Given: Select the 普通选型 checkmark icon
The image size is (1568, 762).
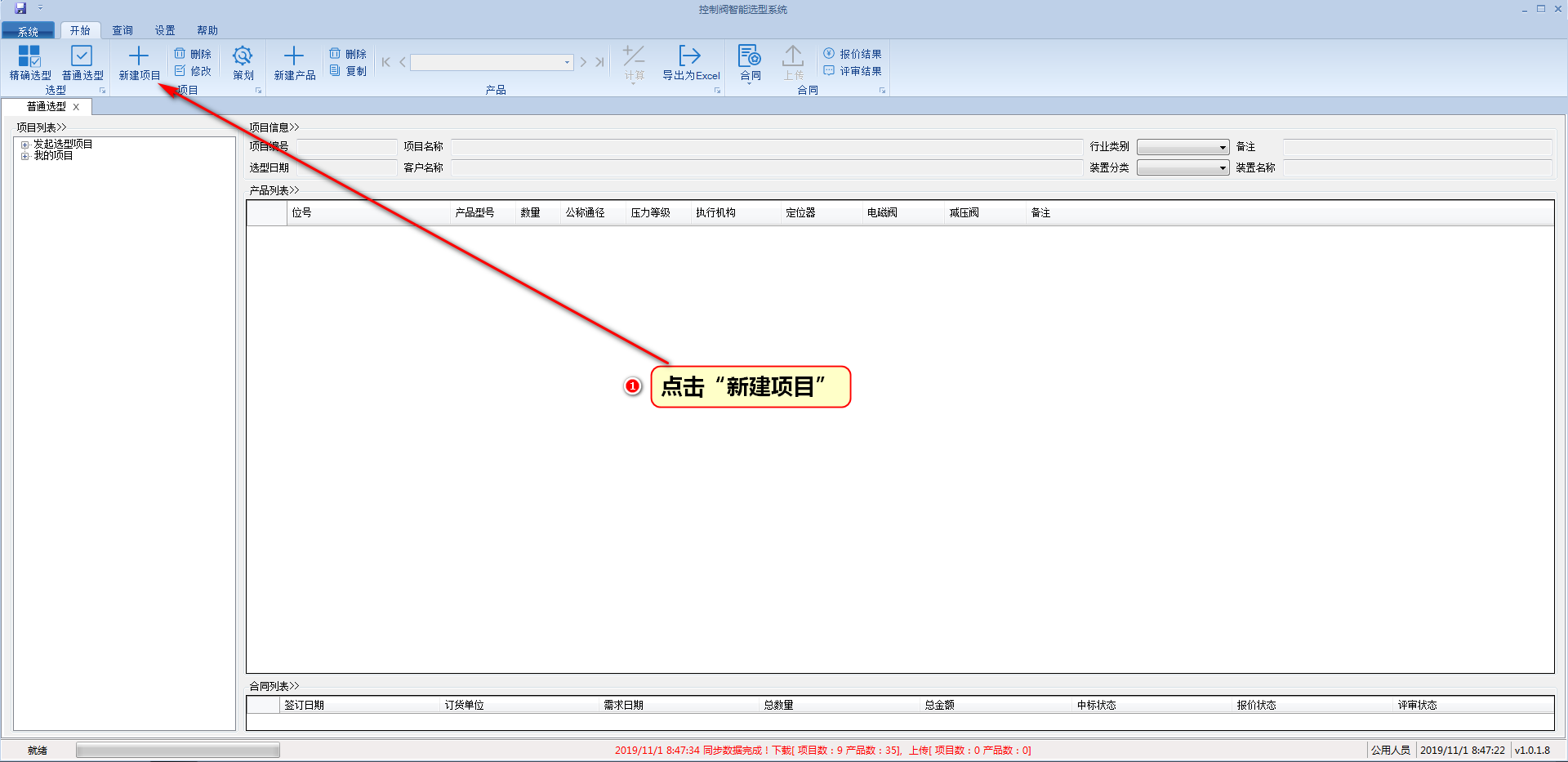Looking at the screenshot, I should pyautogui.click(x=82, y=56).
